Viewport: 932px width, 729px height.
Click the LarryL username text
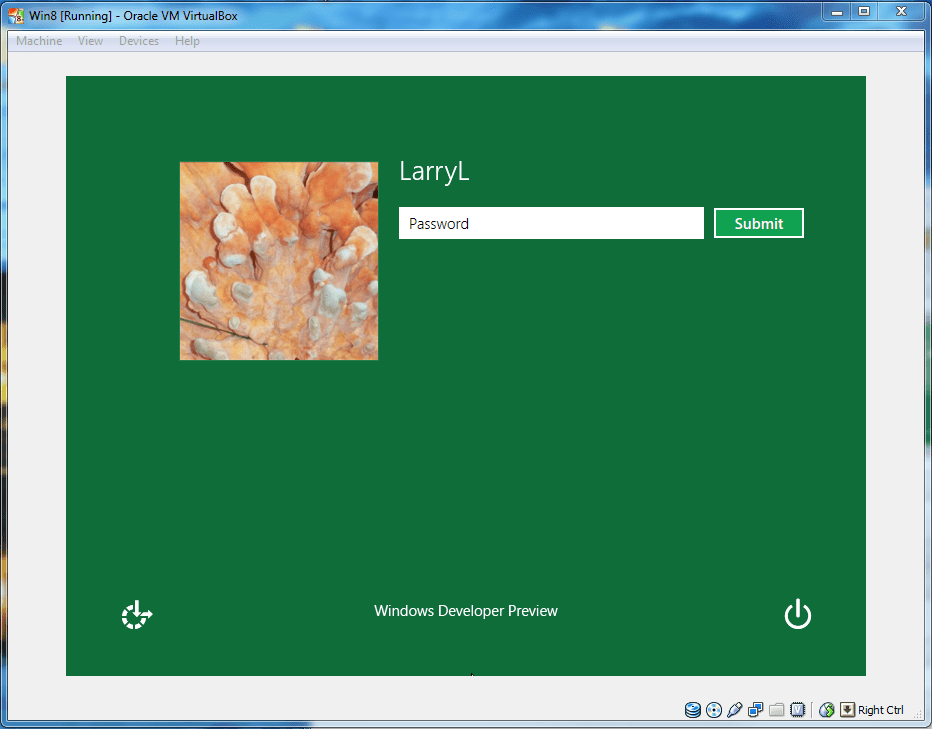pos(434,171)
